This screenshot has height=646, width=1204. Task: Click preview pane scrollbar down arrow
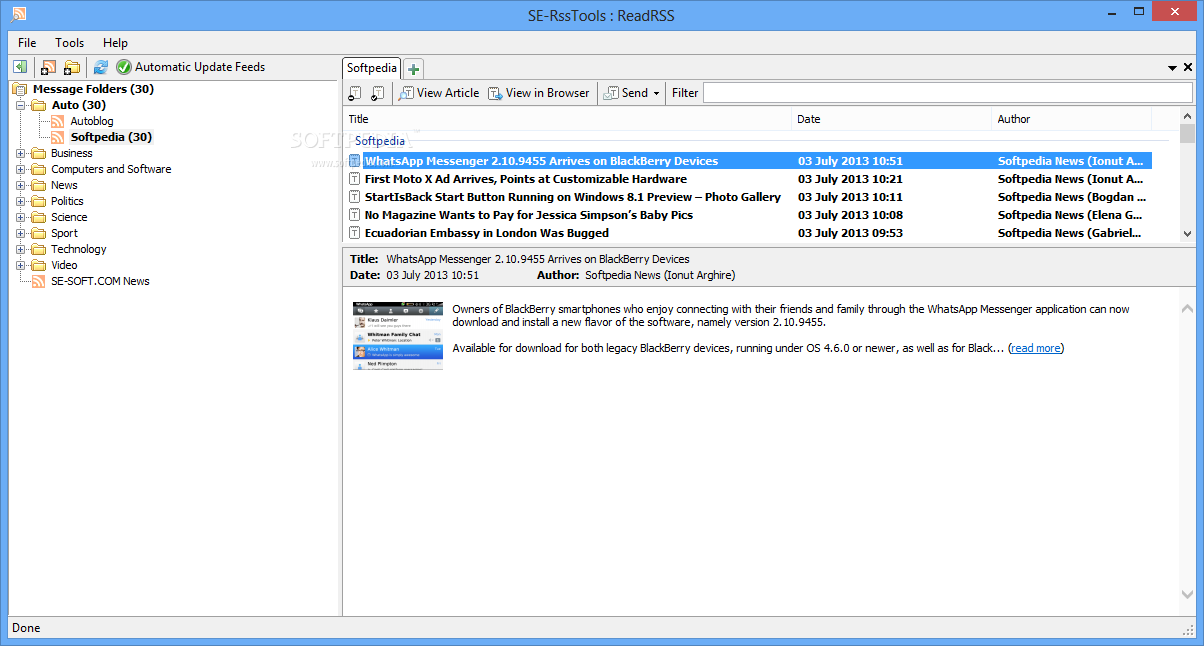pos(1187,595)
